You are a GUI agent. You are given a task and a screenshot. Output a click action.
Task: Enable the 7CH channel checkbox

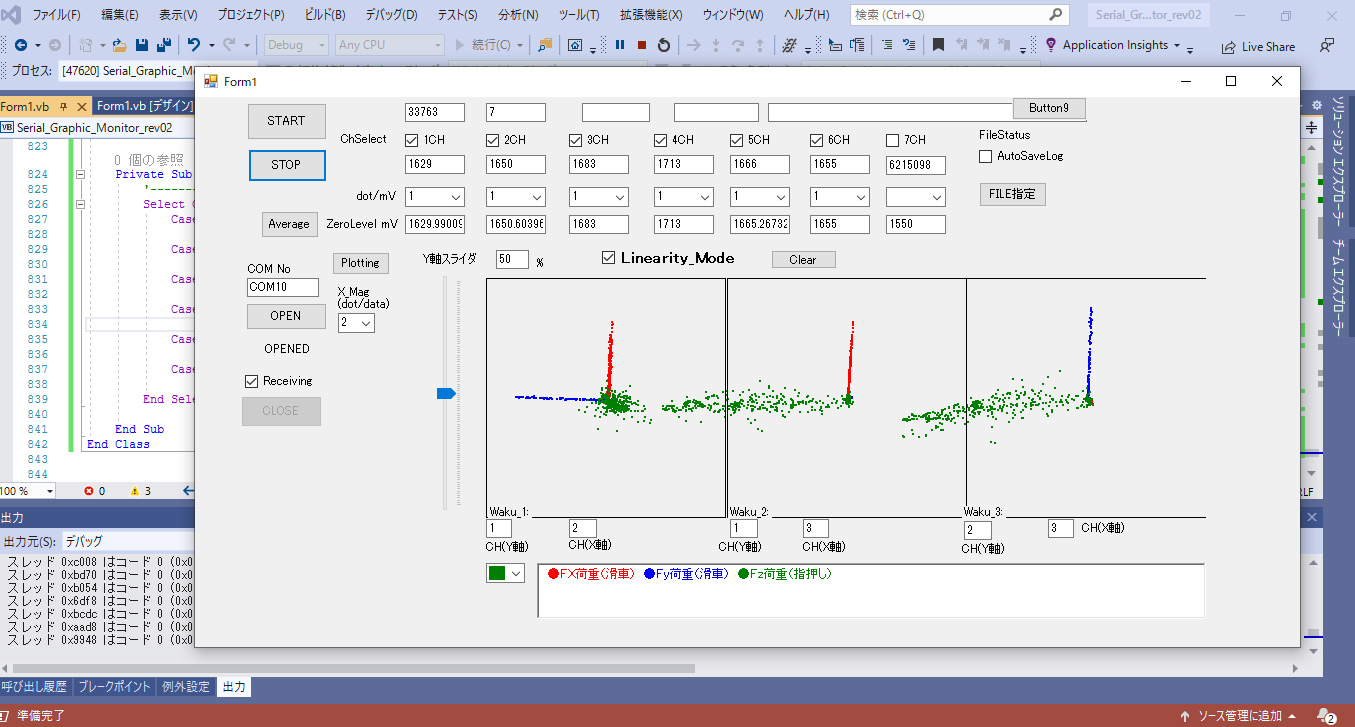point(893,140)
